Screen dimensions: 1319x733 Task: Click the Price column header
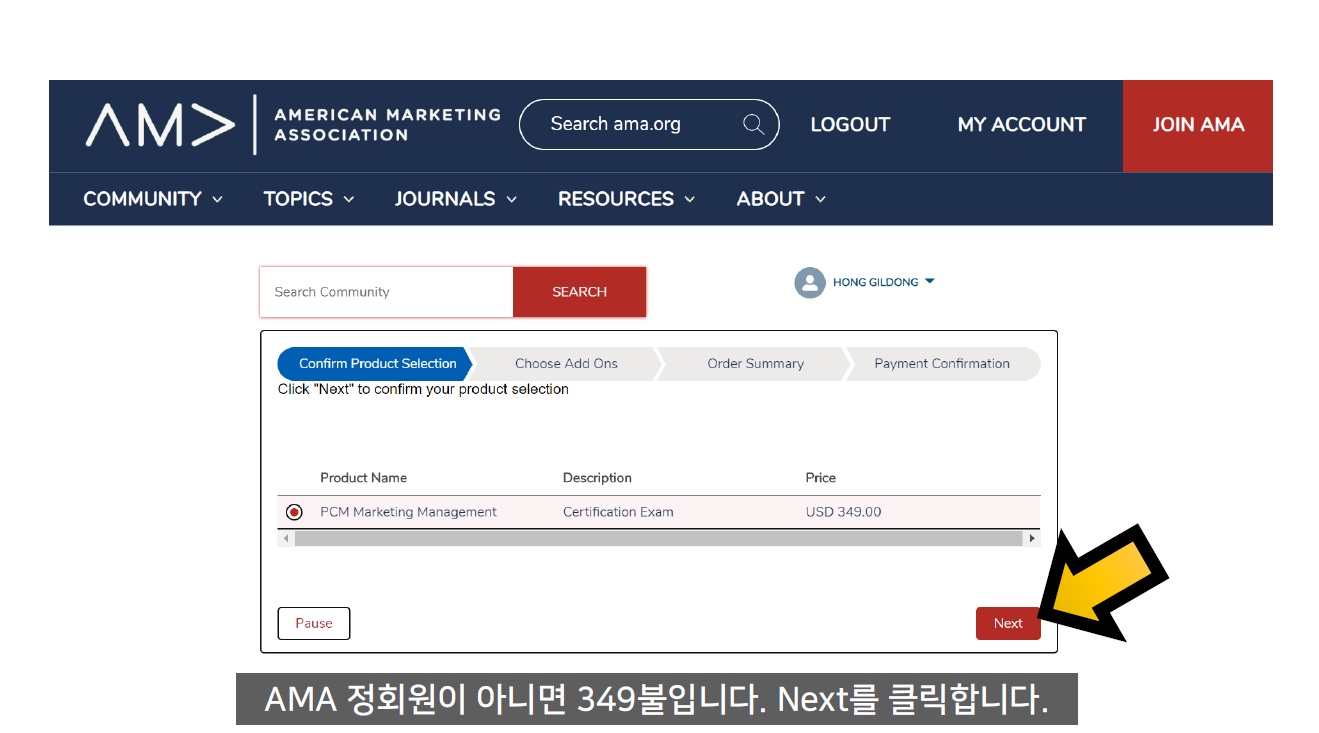pos(820,478)
